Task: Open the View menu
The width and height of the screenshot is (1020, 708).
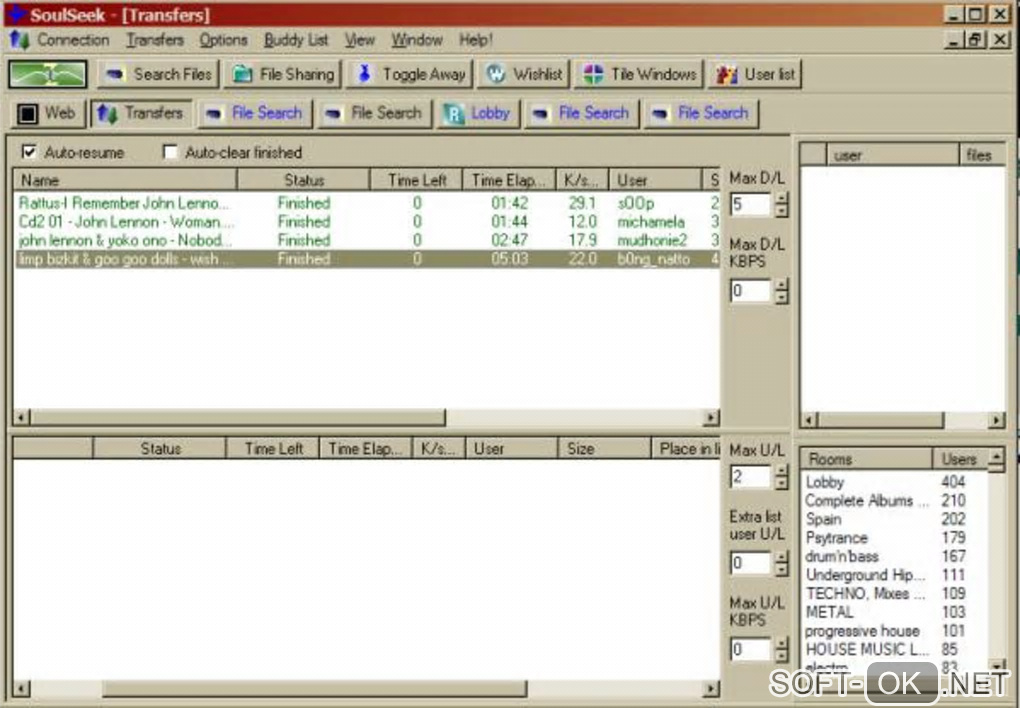Action: coord(360,40)
